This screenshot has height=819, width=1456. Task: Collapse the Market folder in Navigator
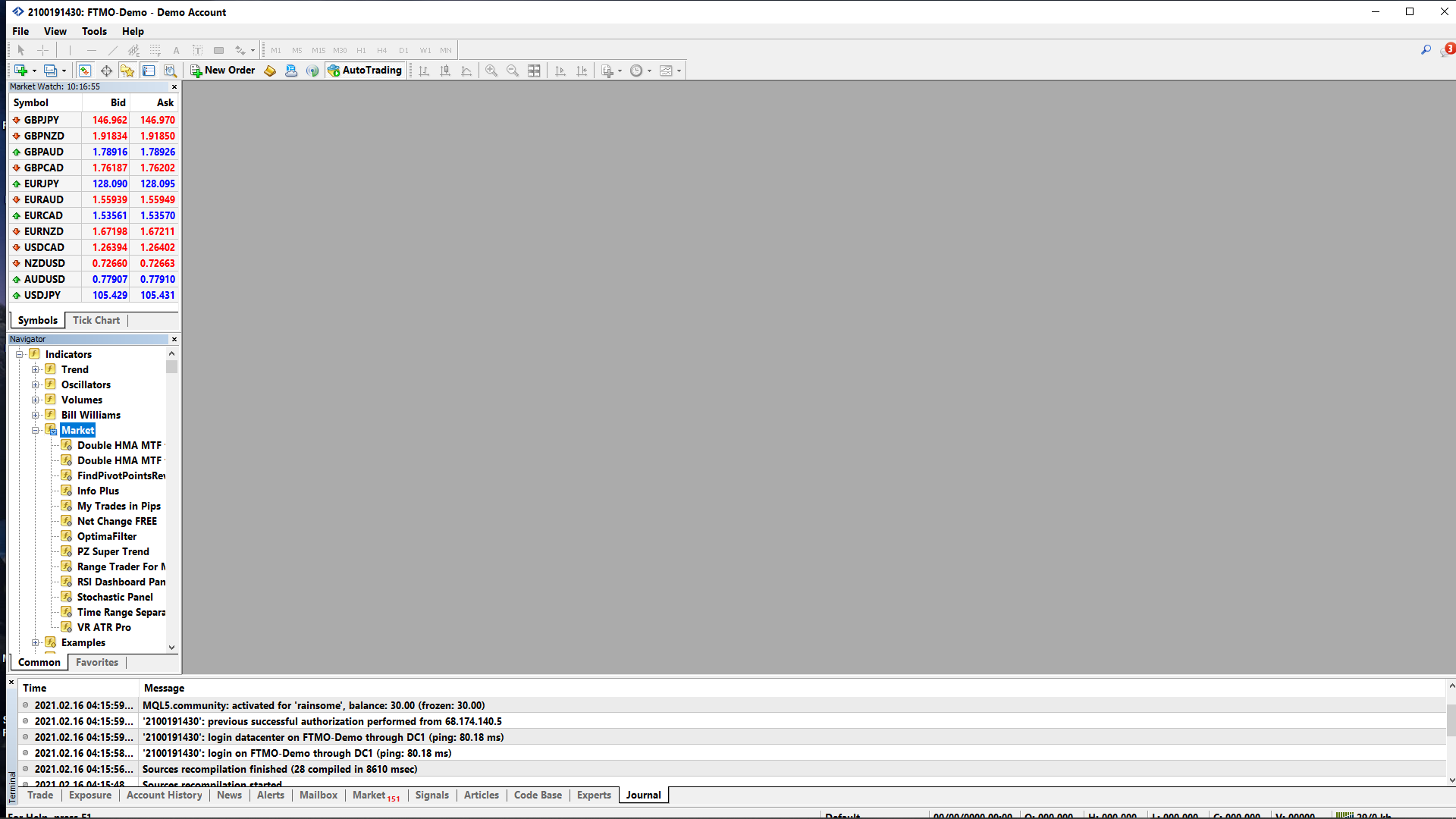click(35, 430)
